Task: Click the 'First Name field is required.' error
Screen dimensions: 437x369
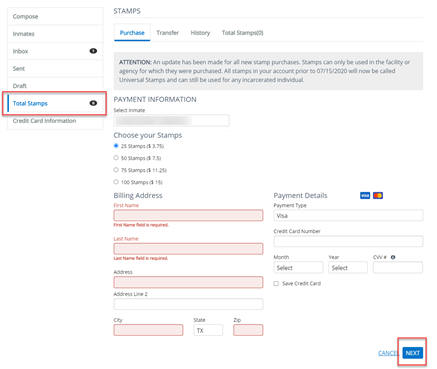Action: click(x=141, y=225)
